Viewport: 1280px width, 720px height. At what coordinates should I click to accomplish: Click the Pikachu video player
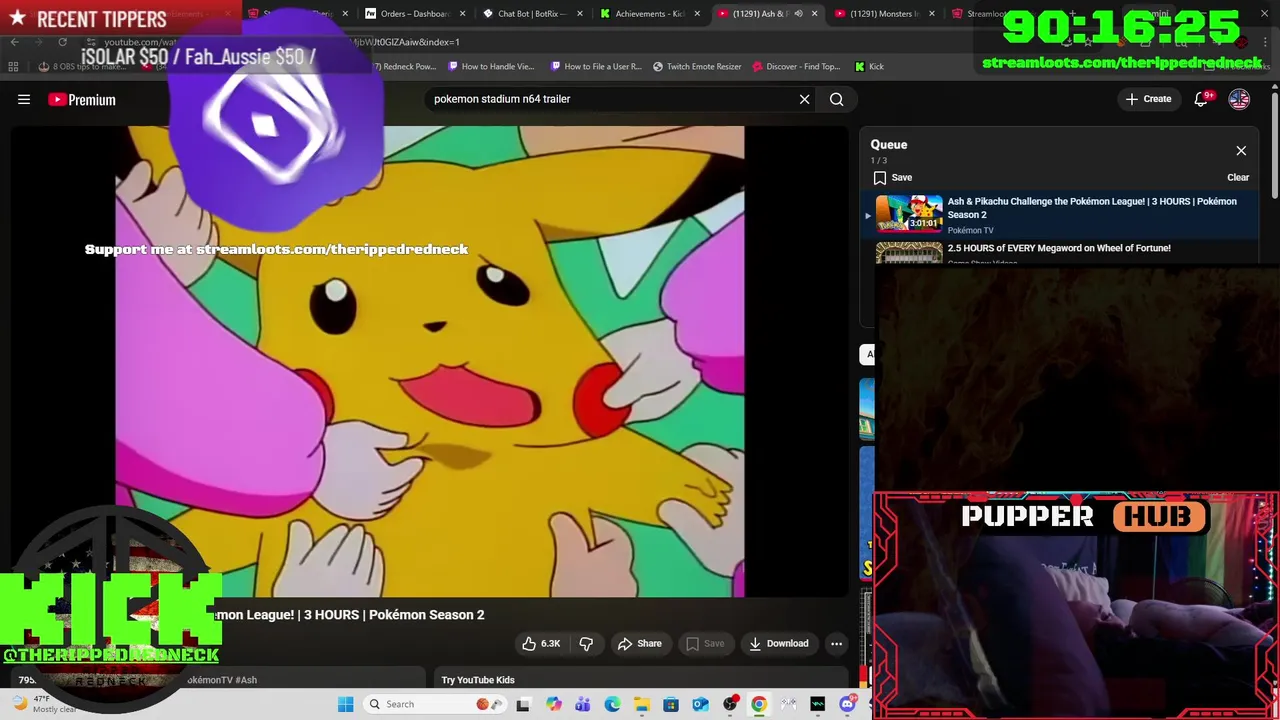click(430, 361)
